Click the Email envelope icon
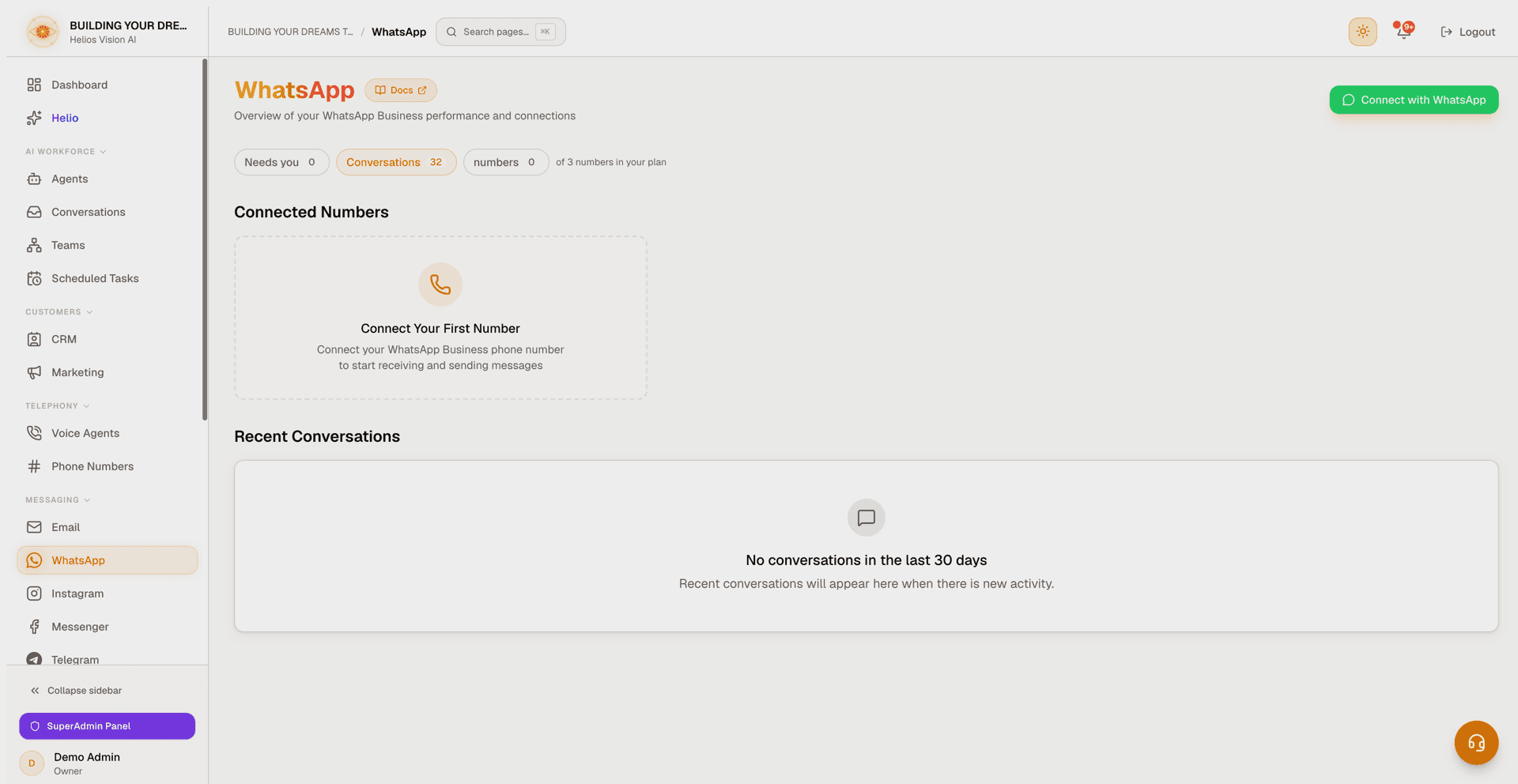Viewport: 1518px width, 784px height. [34, 527]
